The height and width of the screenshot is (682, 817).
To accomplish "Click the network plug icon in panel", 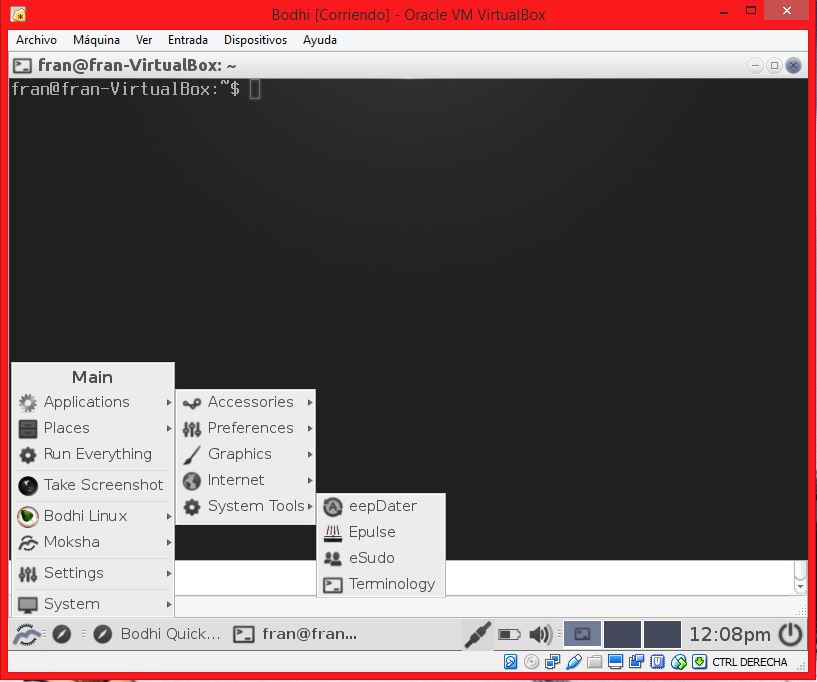I will click(477, 634).
